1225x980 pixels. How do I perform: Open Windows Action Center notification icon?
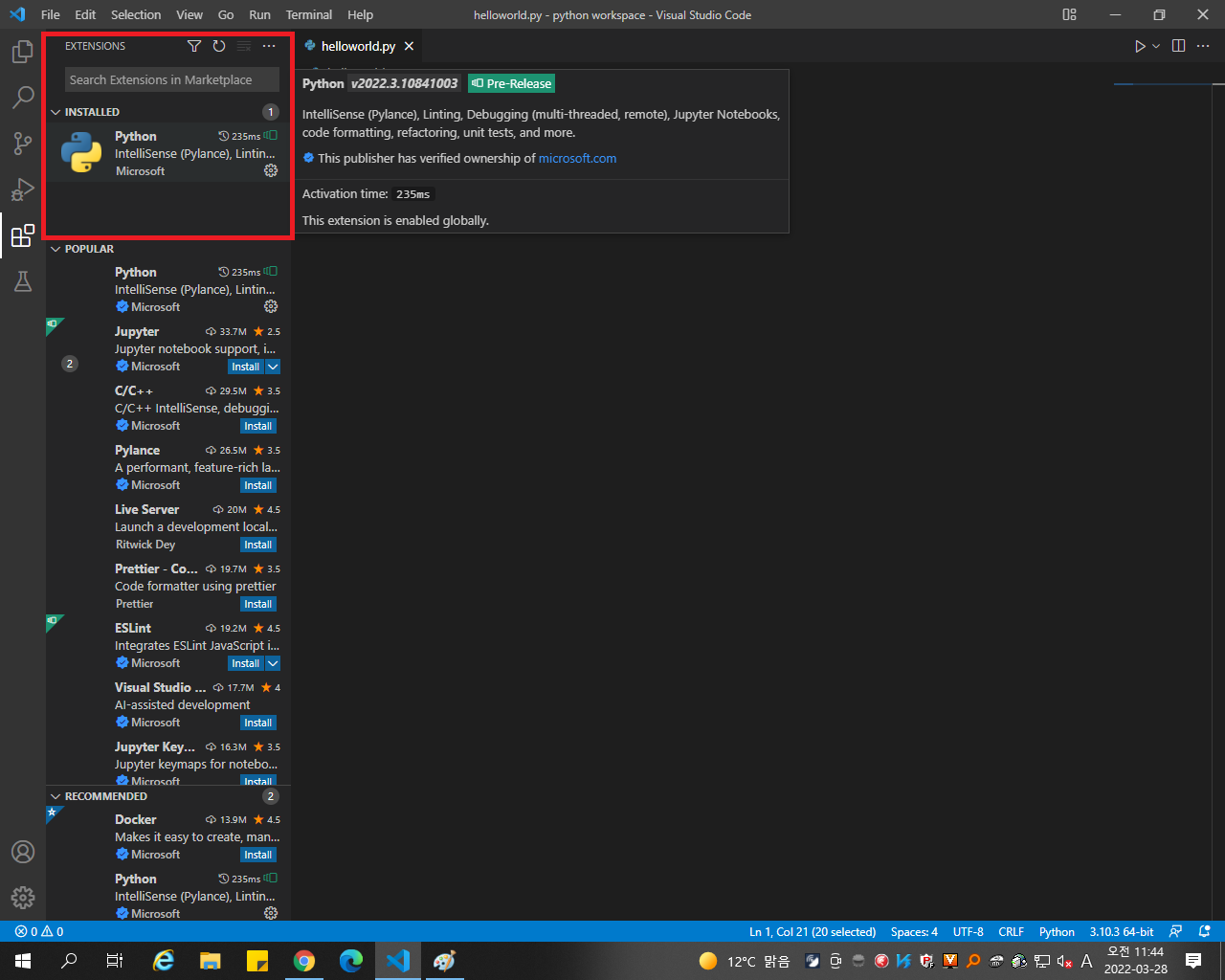click(1193, 961)
